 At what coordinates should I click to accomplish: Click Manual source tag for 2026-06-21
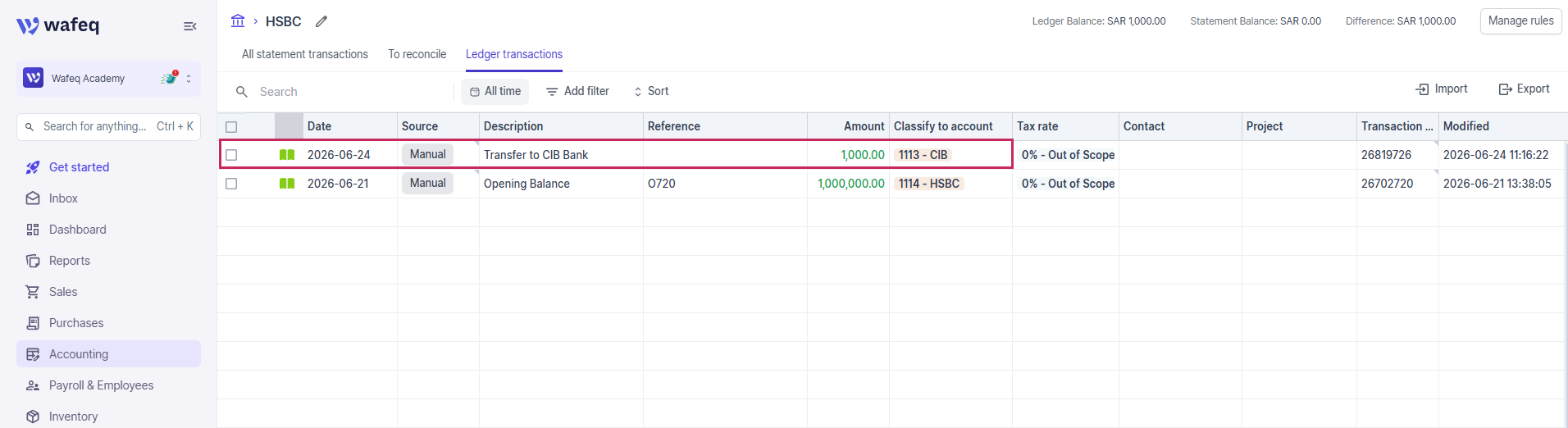pos(427,183)
